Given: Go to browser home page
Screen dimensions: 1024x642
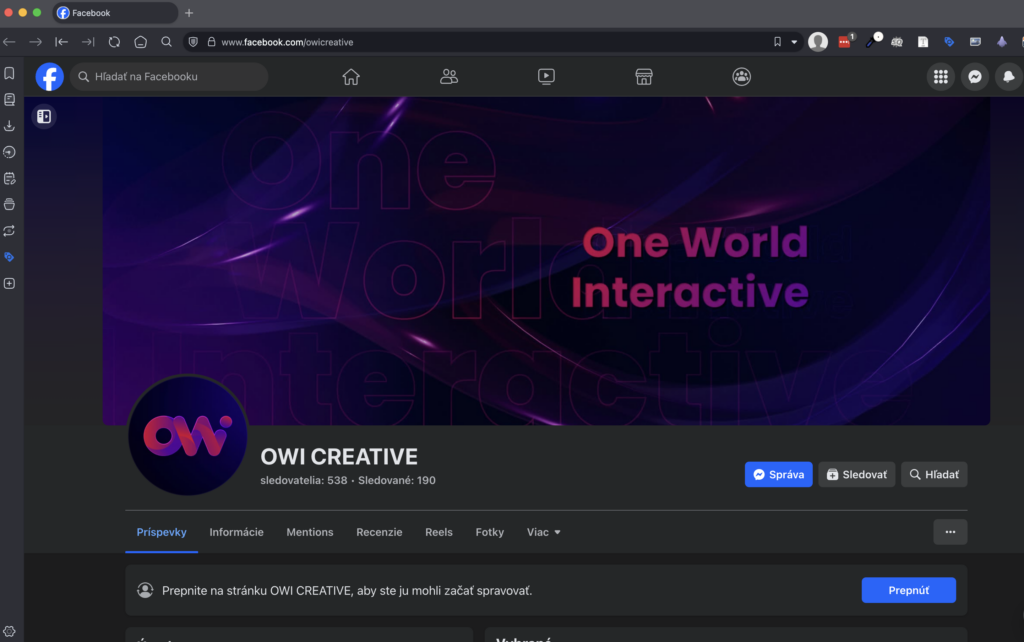Looking at the screenshot, I should pyautogui.click(x=140, y=42).
